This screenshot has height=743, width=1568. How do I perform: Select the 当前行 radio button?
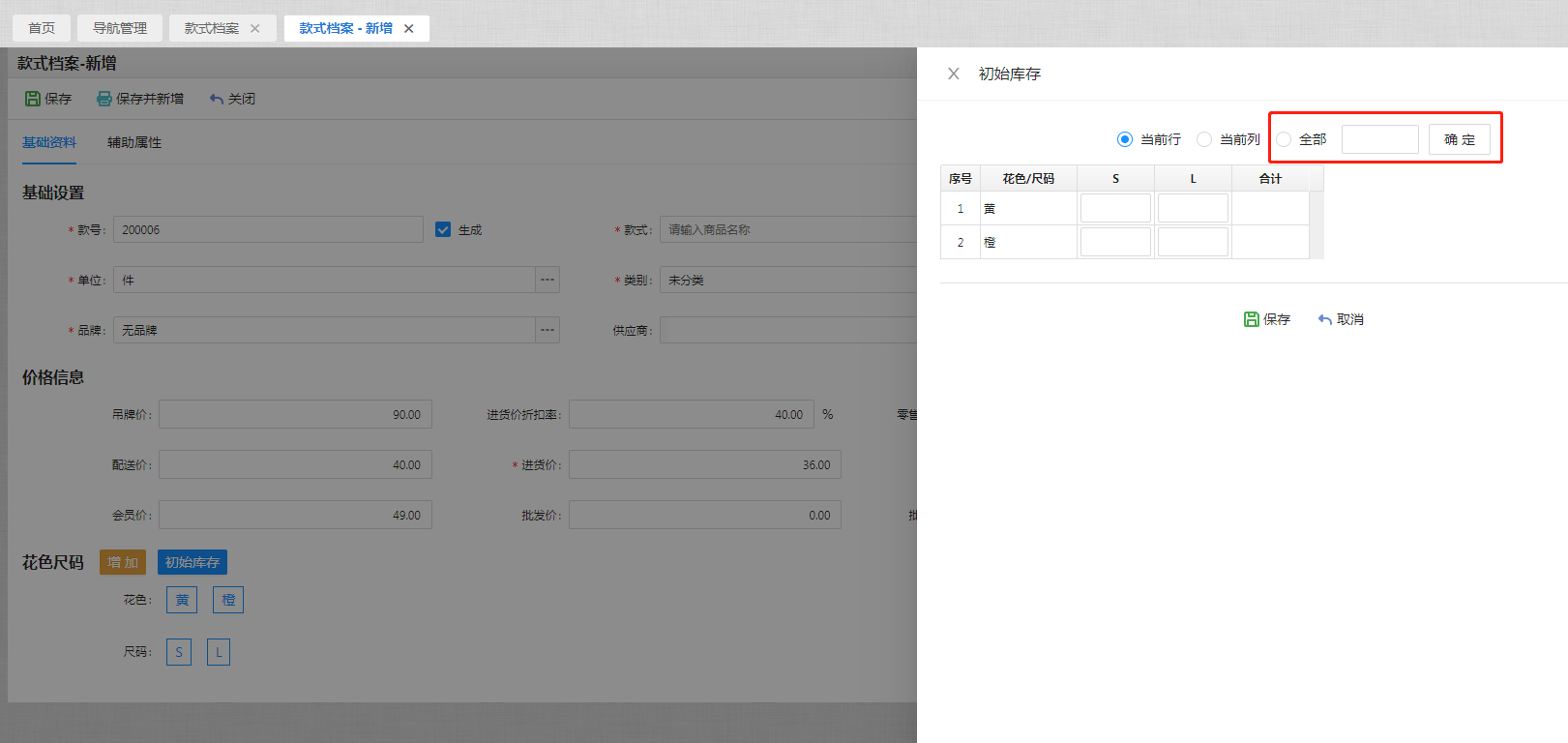(x=1124, y=139)
